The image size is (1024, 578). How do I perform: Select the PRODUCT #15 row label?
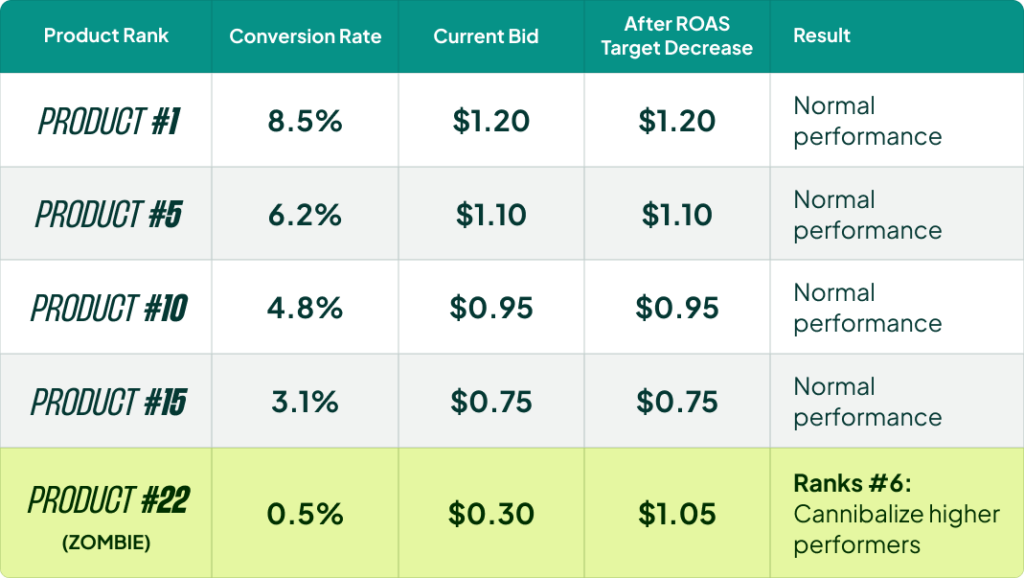coord(108,402)
